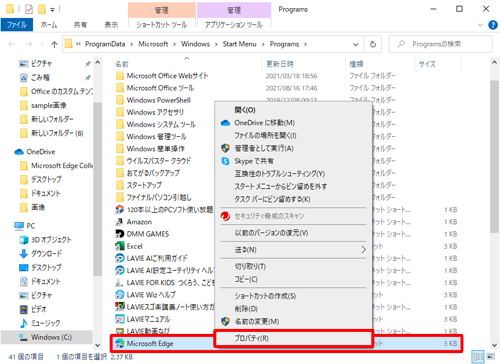Select the LAVIEマニュアル icon

point(119,319)
